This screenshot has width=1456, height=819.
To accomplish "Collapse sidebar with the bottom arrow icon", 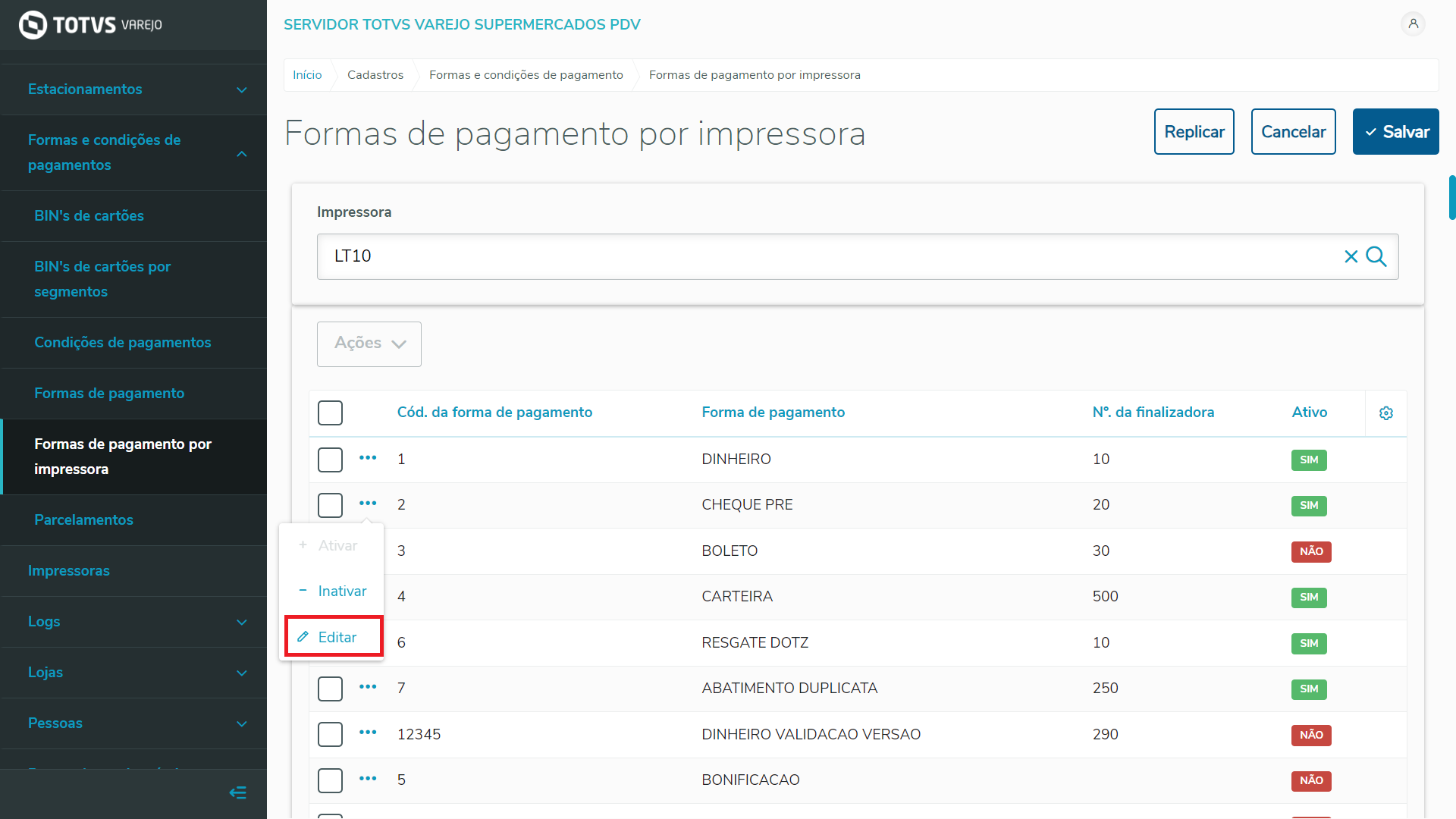I will coord(237,793).
